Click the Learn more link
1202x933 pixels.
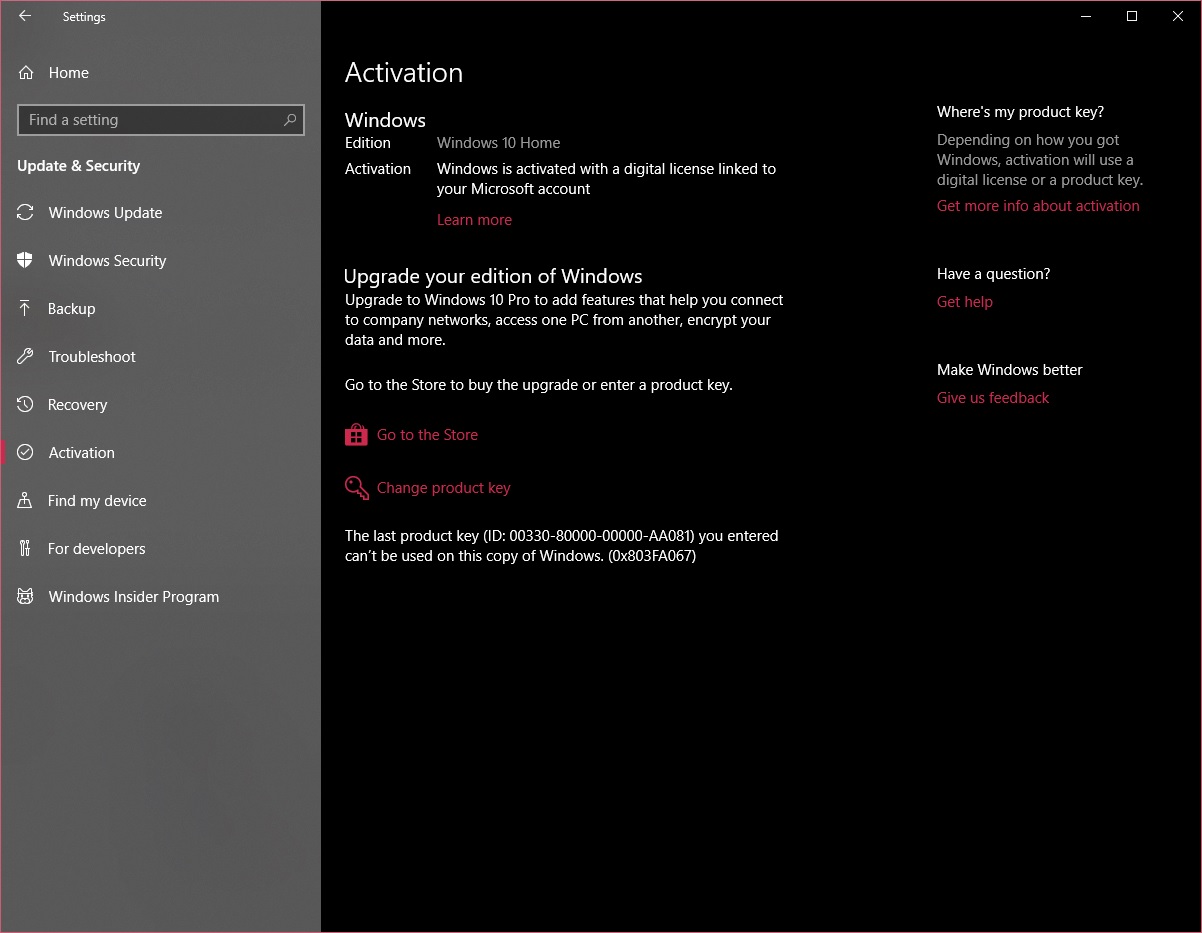[474, 220]
